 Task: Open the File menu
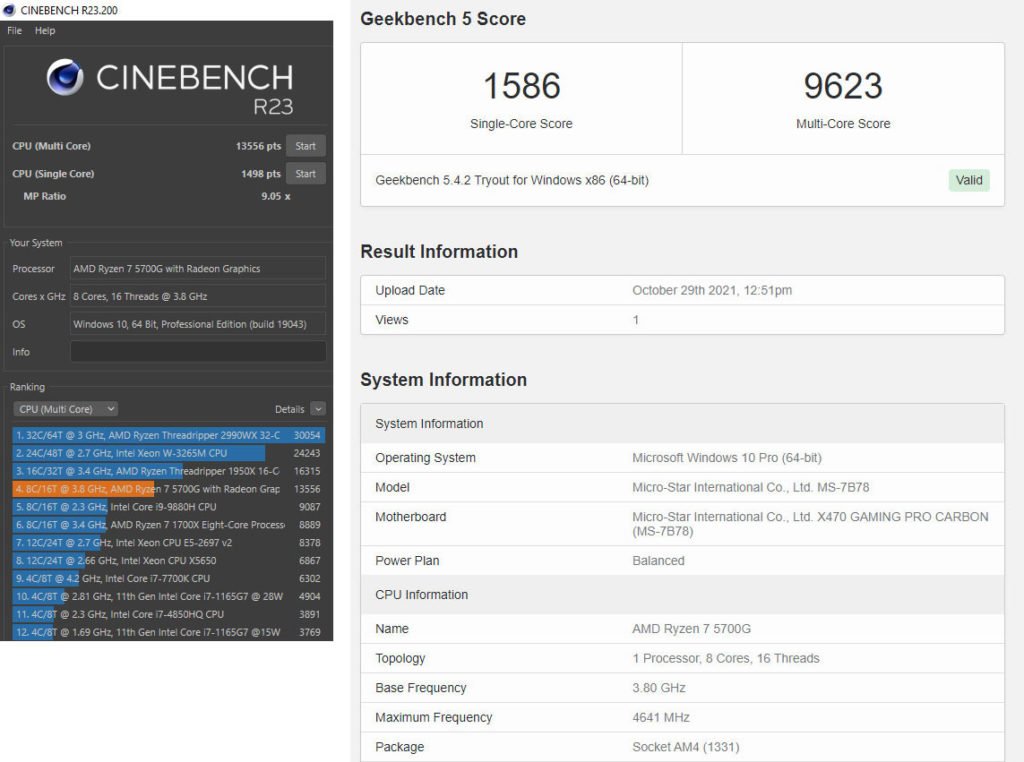pos(14,31)
